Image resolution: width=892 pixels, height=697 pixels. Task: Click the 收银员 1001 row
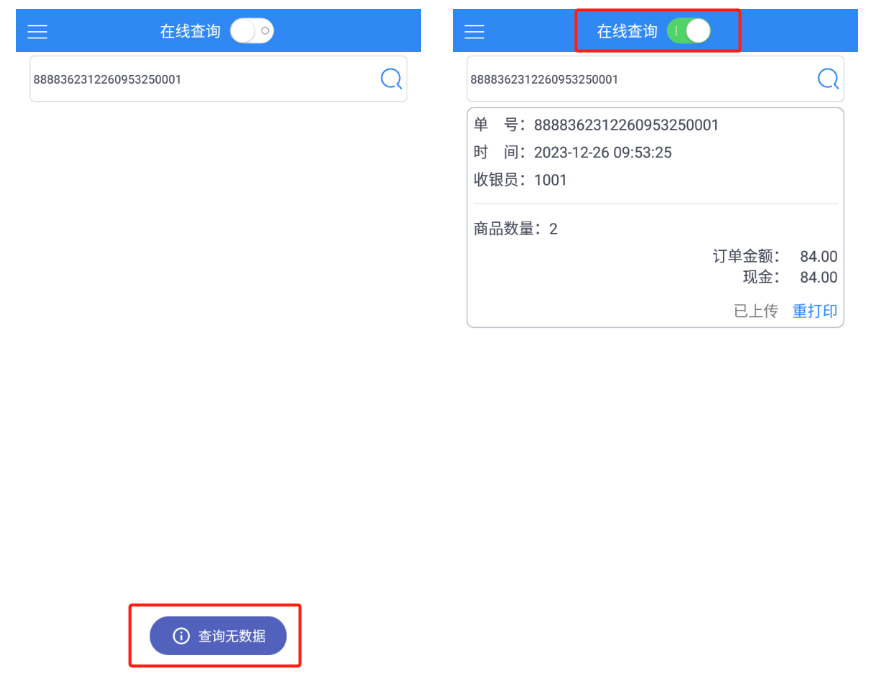[521, 180]
